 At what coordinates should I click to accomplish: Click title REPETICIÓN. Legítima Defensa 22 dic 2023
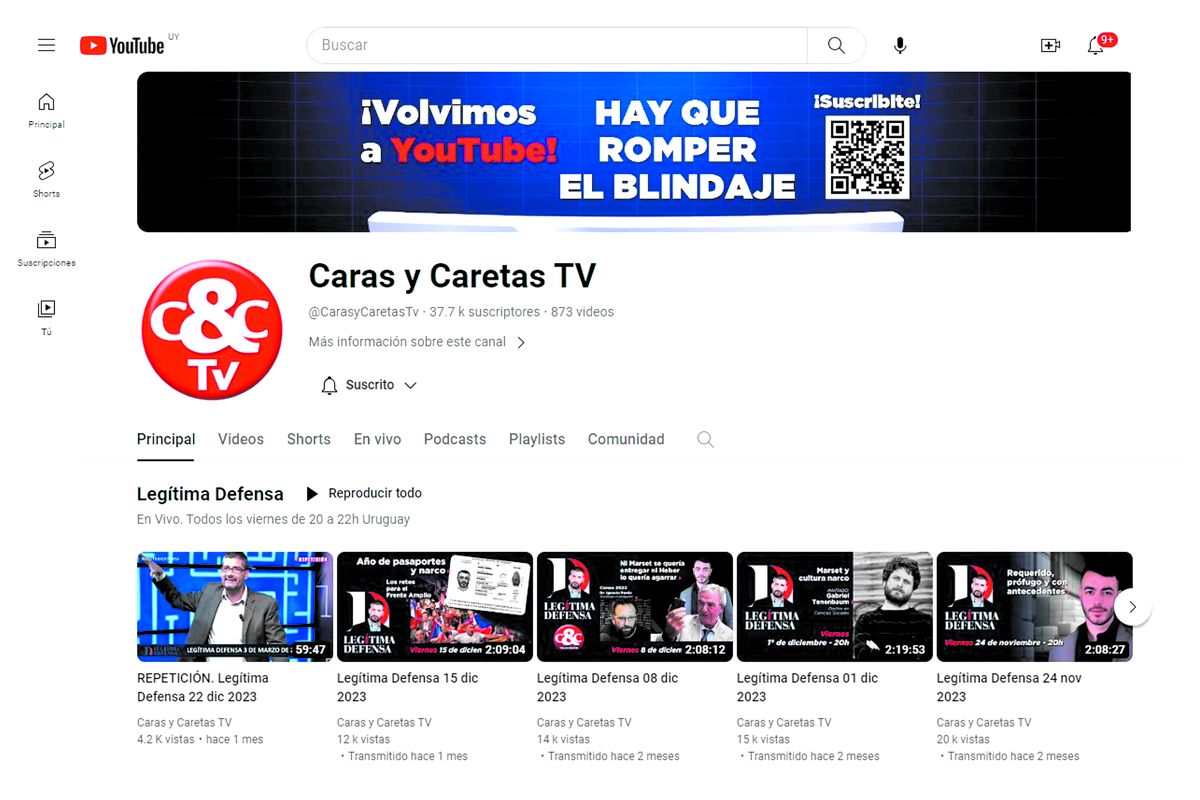[203, 687]
